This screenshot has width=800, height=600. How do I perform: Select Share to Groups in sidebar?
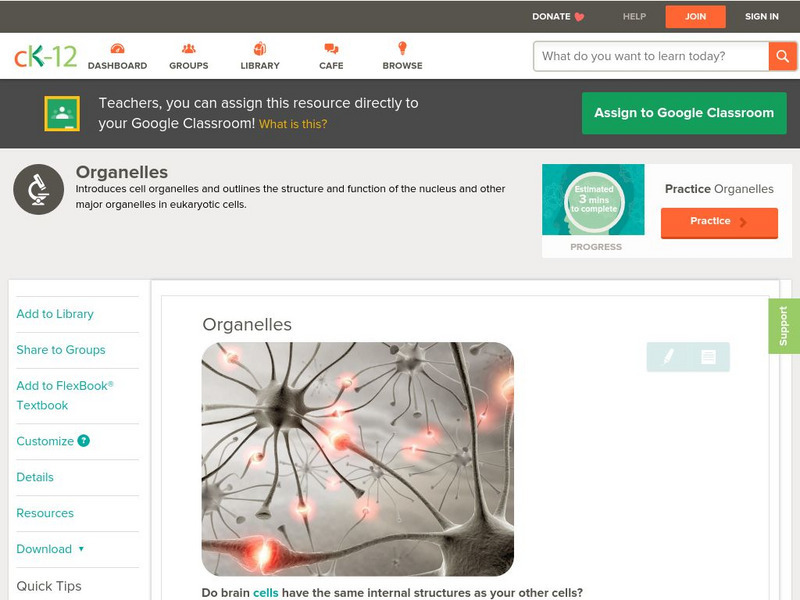click(61, 349)
